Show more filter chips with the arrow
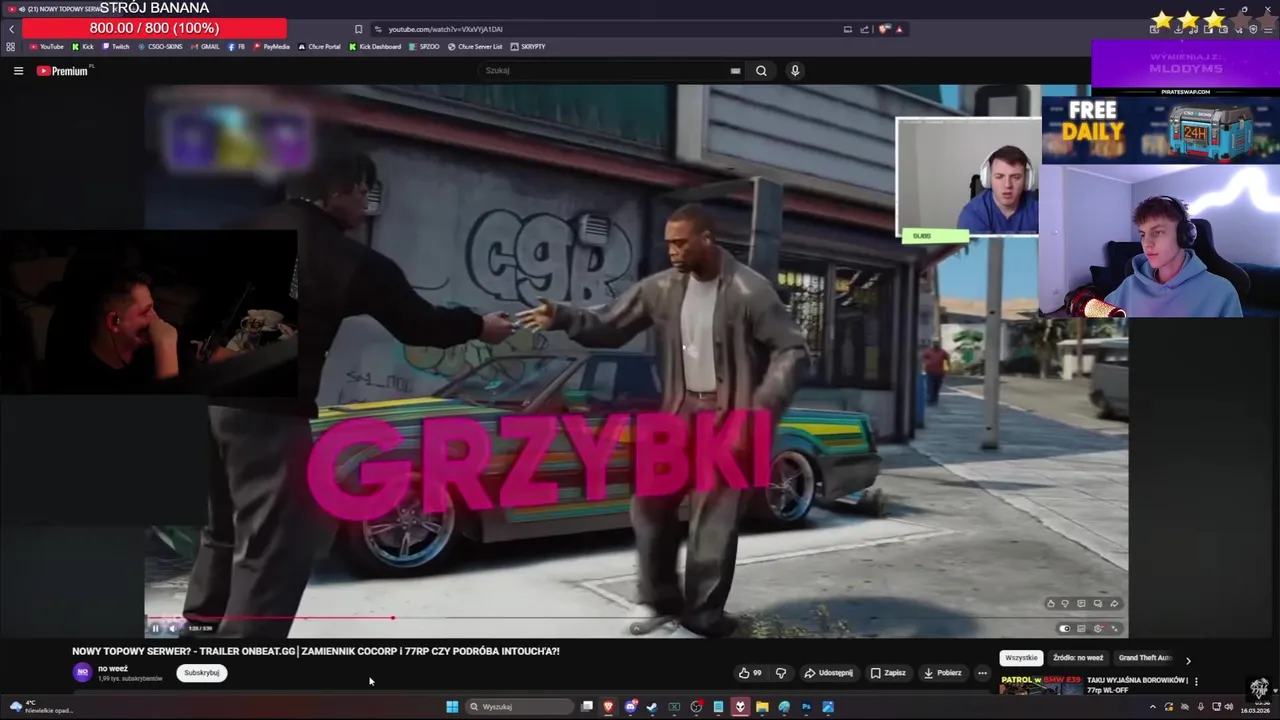1280x720 pixels. pyautogui.click(x=1188, y=661)
